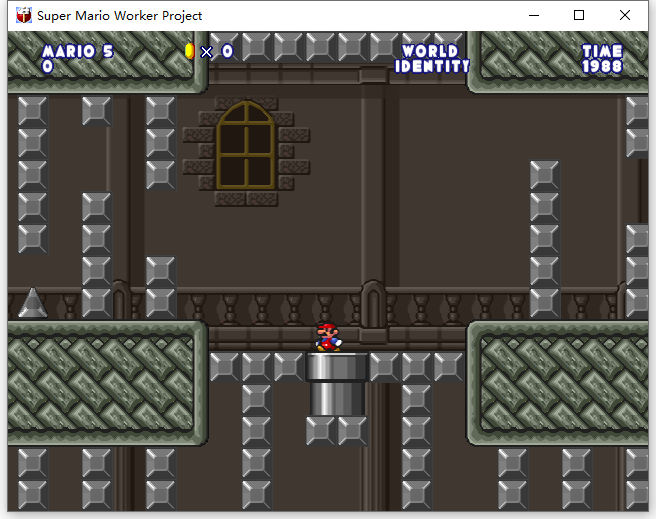Click the Super Mario Worker Project title
This screenshot has width=656, height=519.
click(x=119, y=16)
